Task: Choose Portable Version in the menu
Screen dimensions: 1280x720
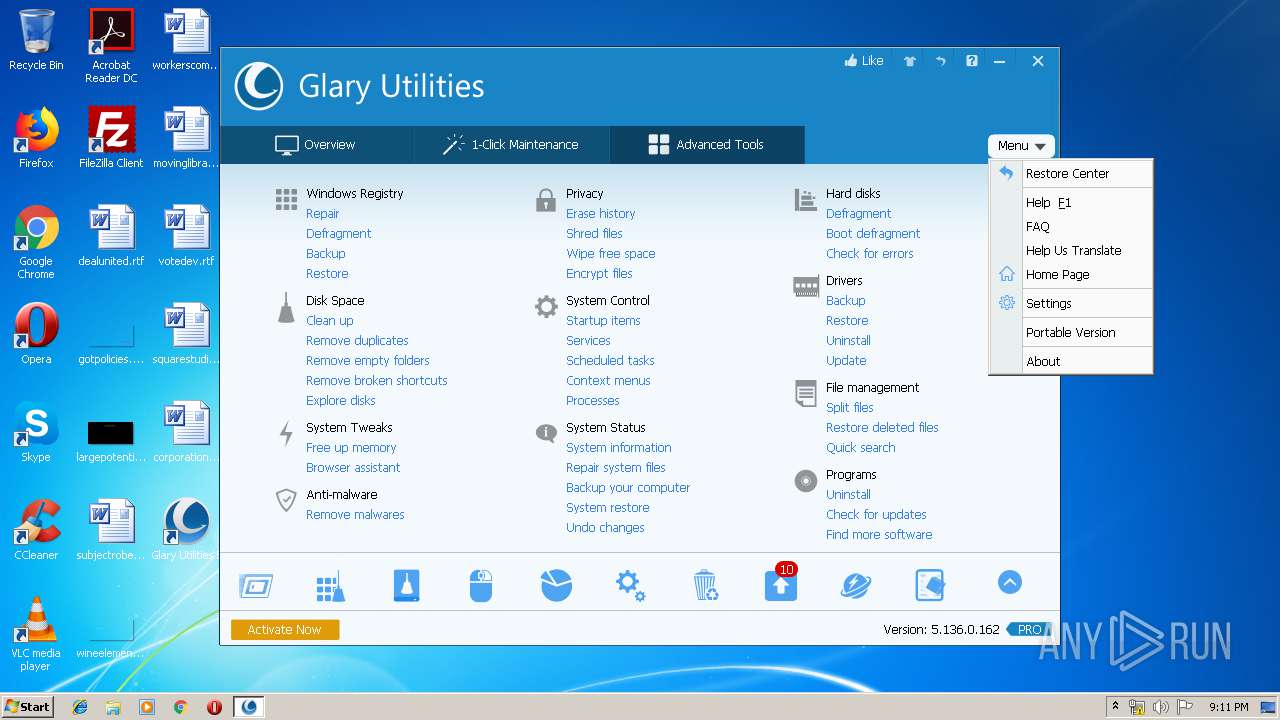Action: pos(1071,333)
